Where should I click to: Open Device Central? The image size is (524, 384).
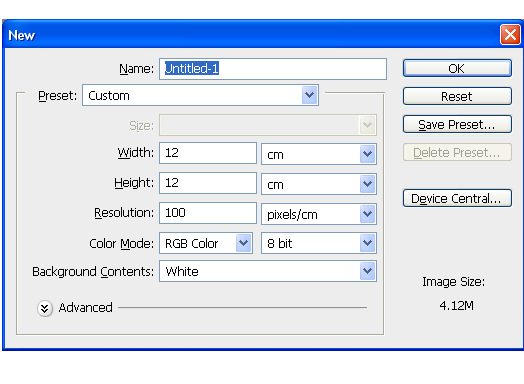click(x=457, y=198)
